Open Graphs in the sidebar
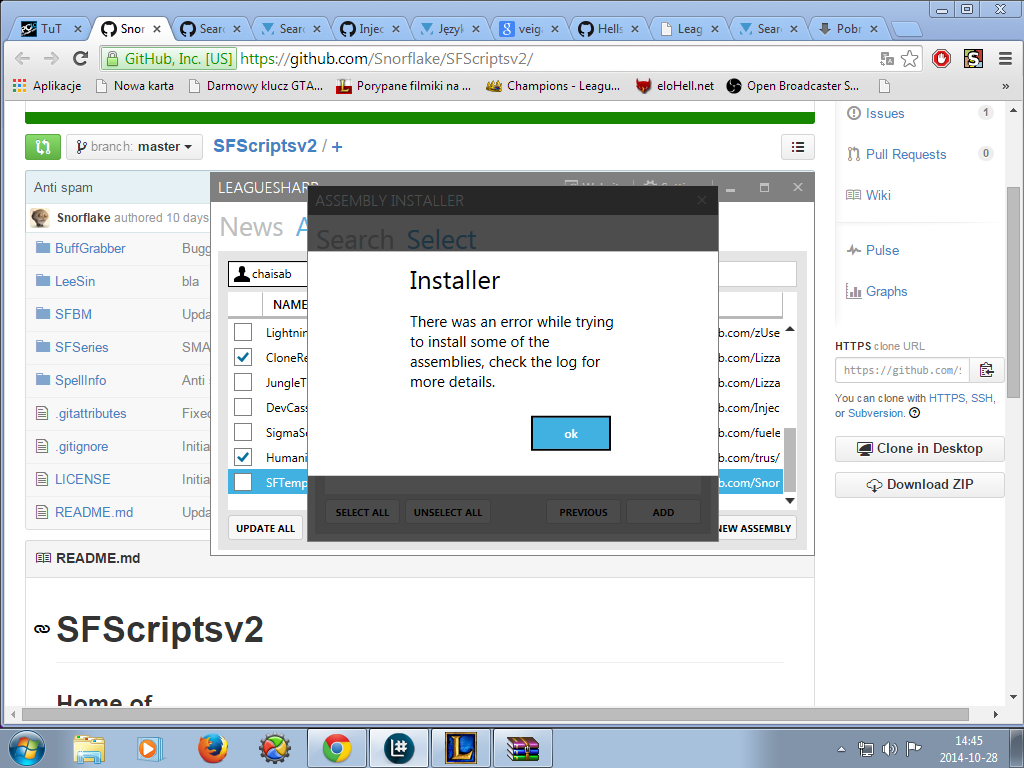The image size is (1024, 768). tap(886, 291)
